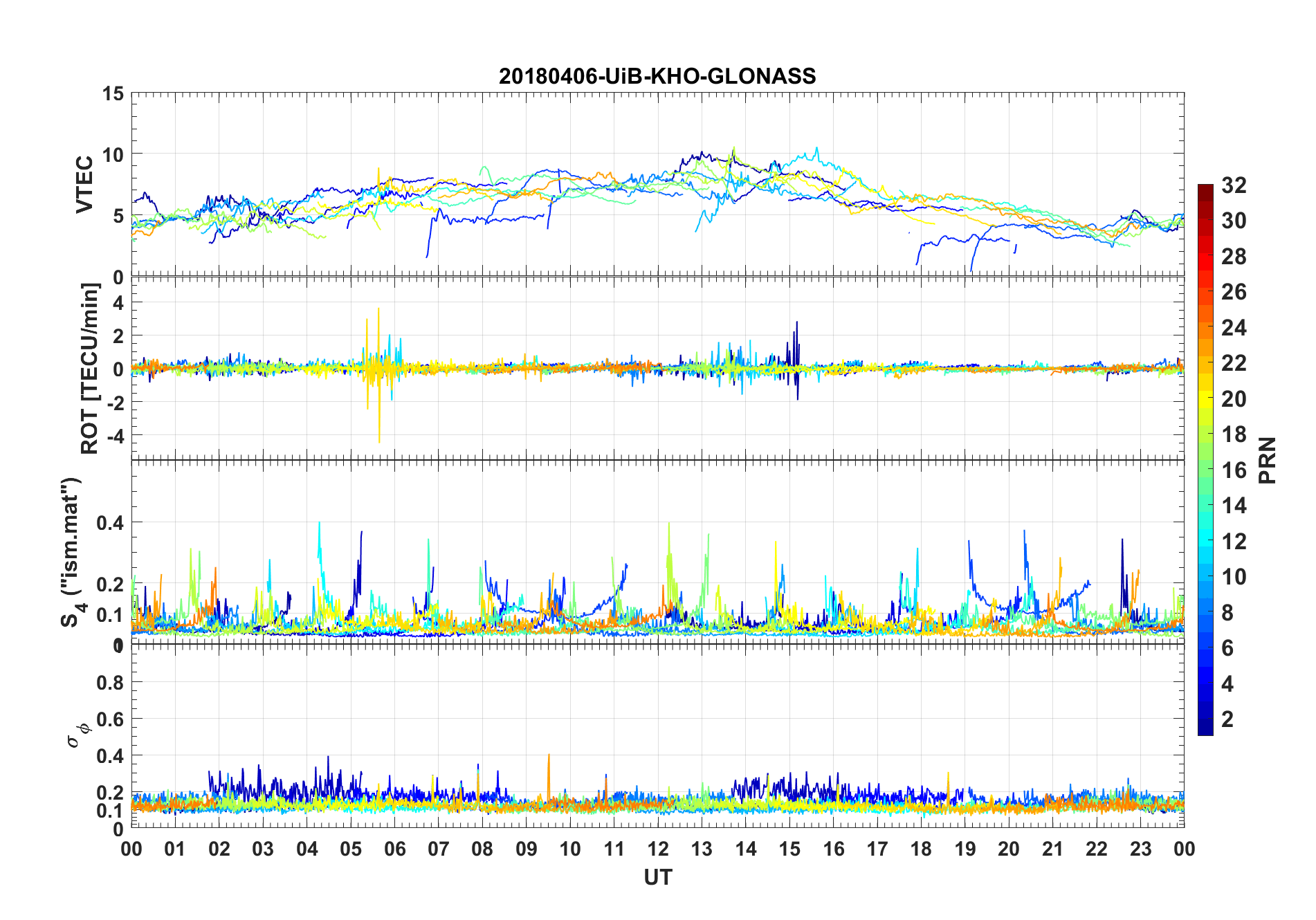Click the ROT axis tick -4

[116, 436]
